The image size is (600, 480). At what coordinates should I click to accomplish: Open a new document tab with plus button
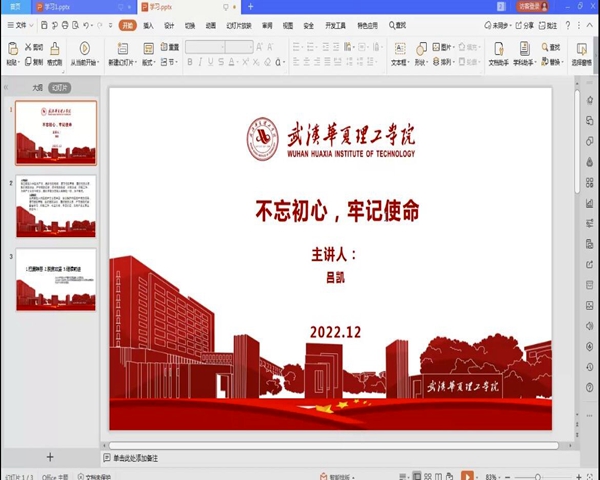point(250,7)
